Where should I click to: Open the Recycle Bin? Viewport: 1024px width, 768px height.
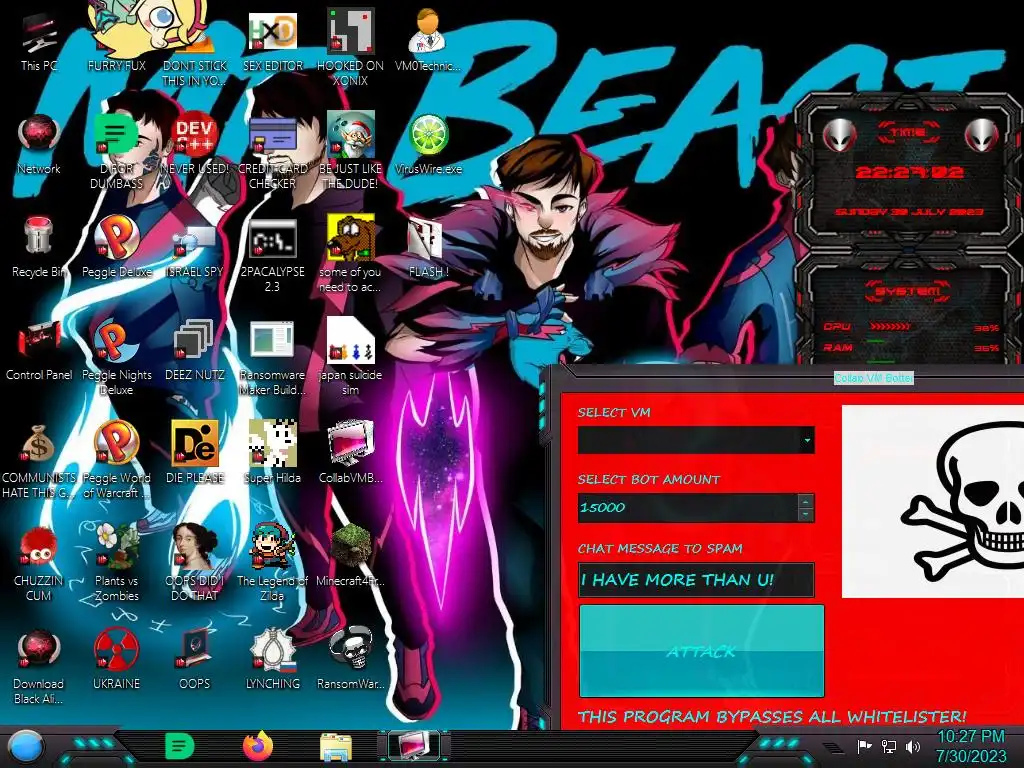(39, 247)
